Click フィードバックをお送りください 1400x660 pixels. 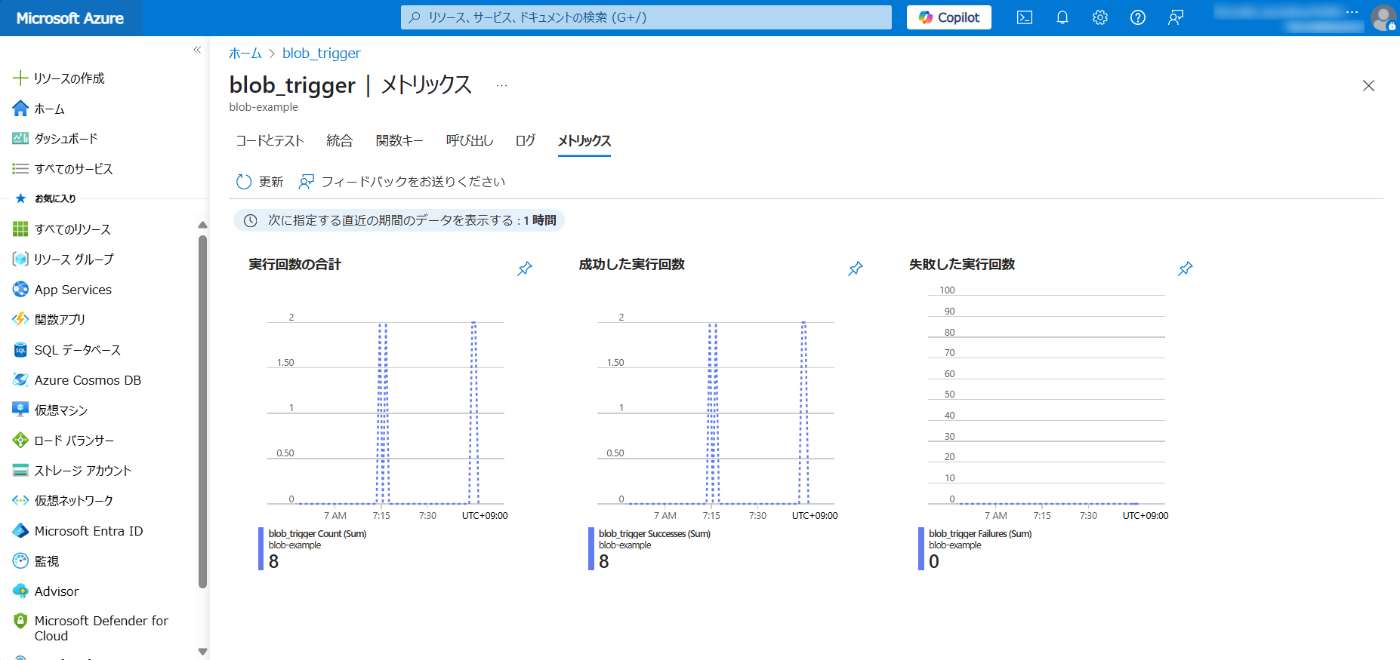pyautogui.click(x=402, y=182)
